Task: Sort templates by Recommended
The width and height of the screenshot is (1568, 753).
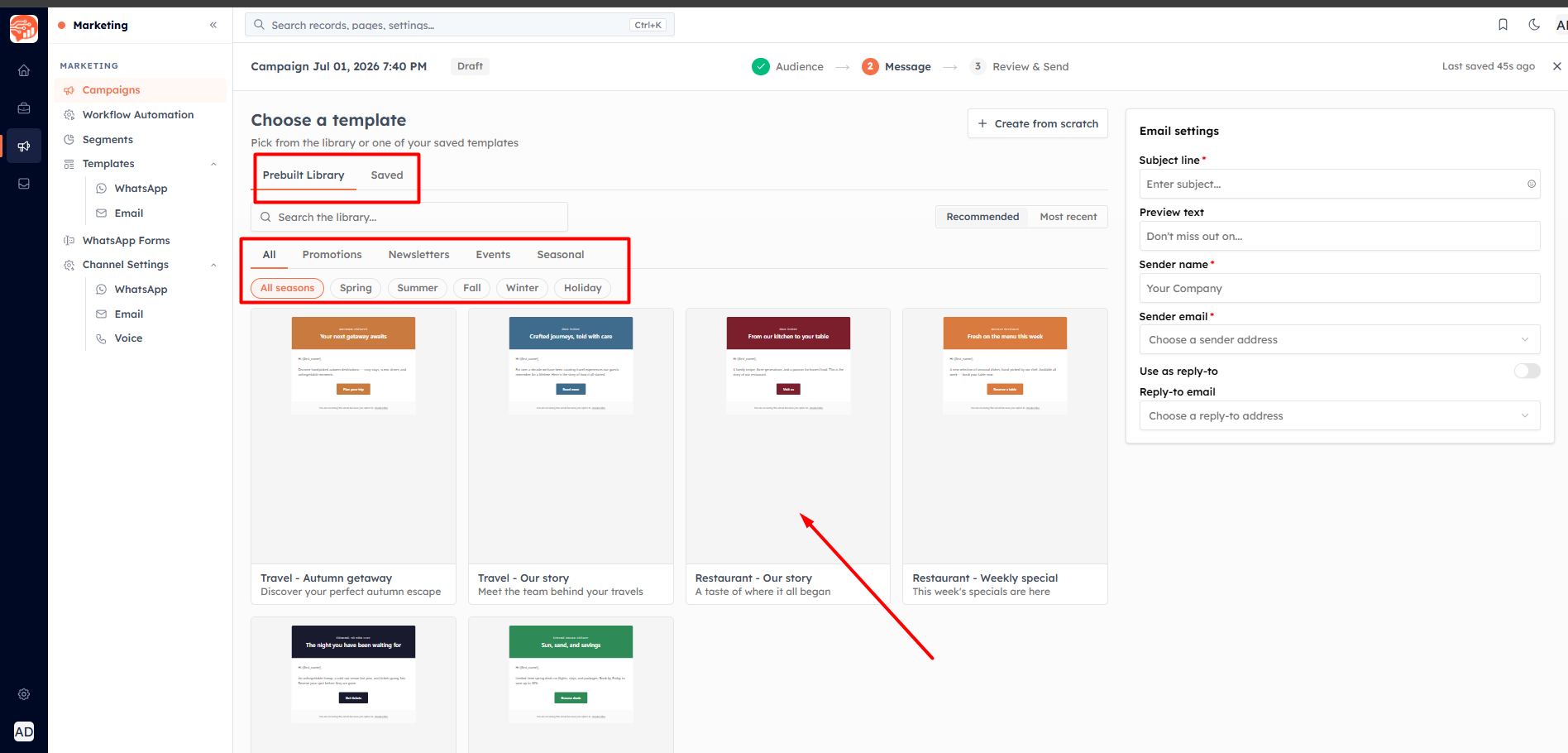Action: coord(982,217)
